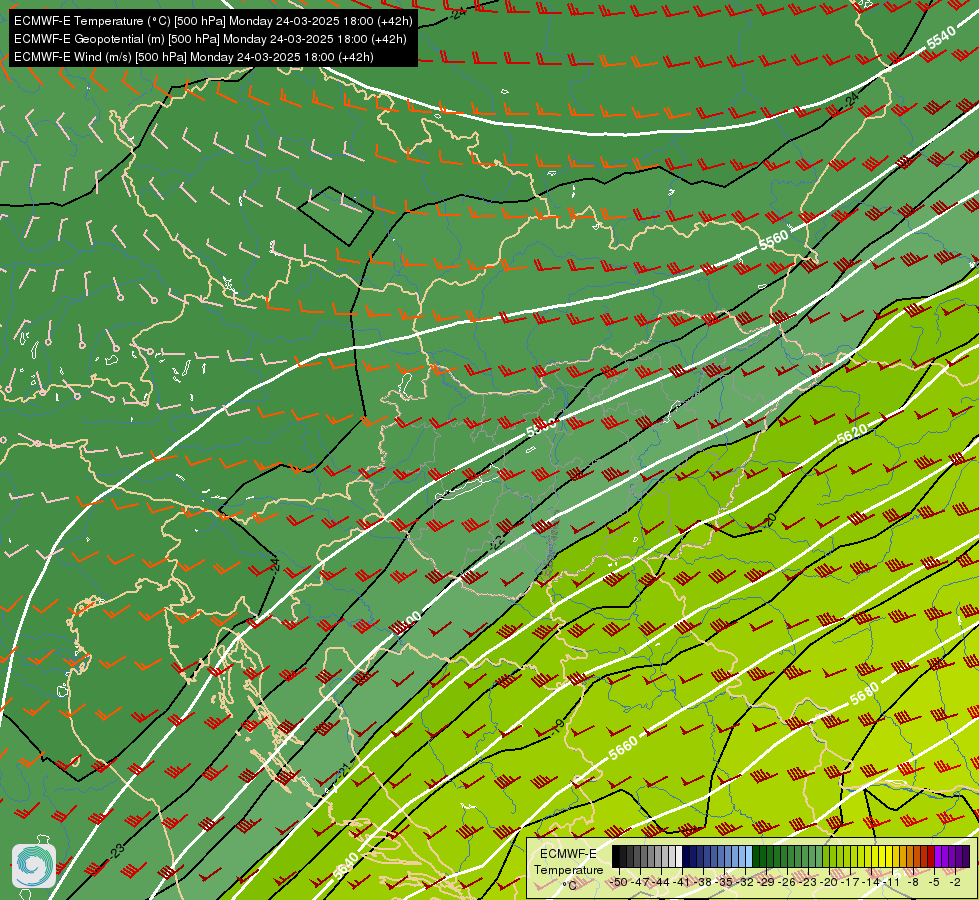Click the -5 tick label in the legend
Screen dimensions: 979x900
click(935, 882)
